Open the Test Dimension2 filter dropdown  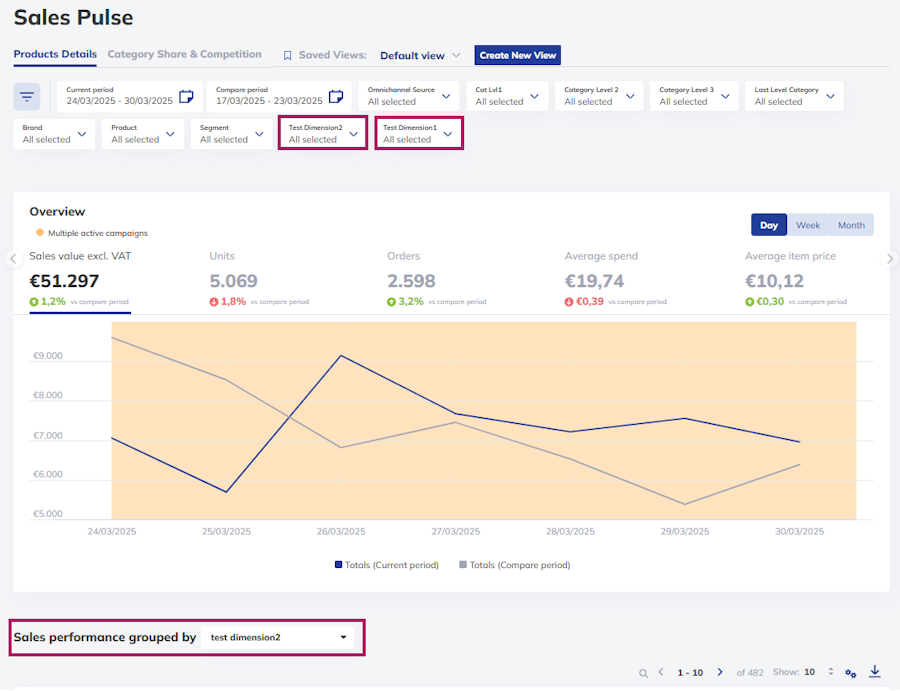(323, 134)
